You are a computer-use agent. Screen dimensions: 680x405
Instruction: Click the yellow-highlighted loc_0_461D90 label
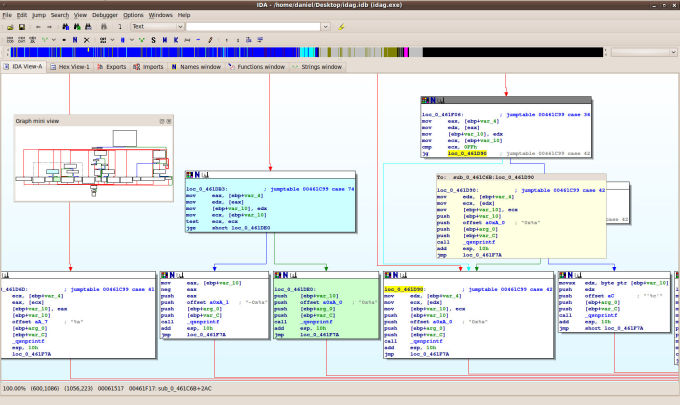point(404,289)
